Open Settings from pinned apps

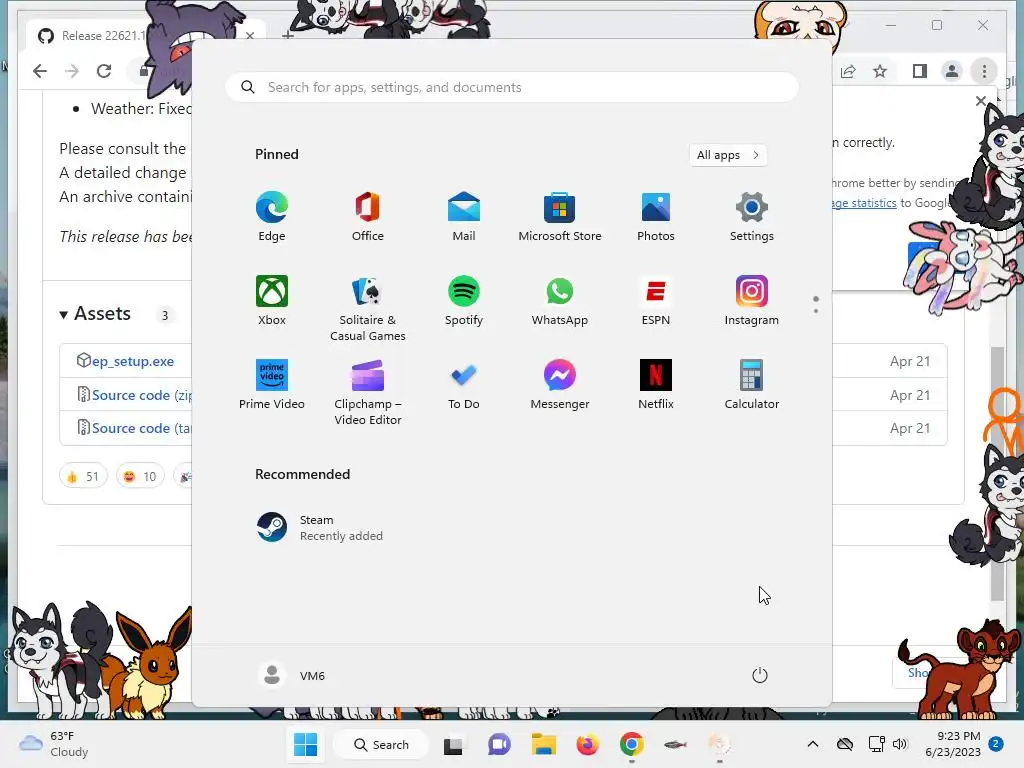[752, 217]
